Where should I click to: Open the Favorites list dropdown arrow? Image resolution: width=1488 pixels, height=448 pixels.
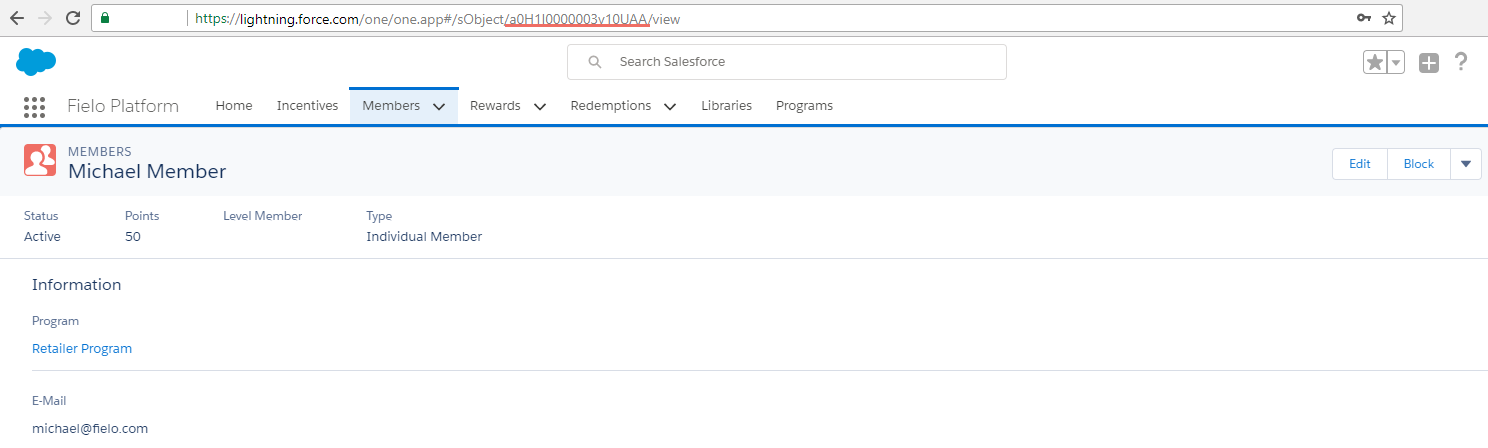coord(1396,63)
